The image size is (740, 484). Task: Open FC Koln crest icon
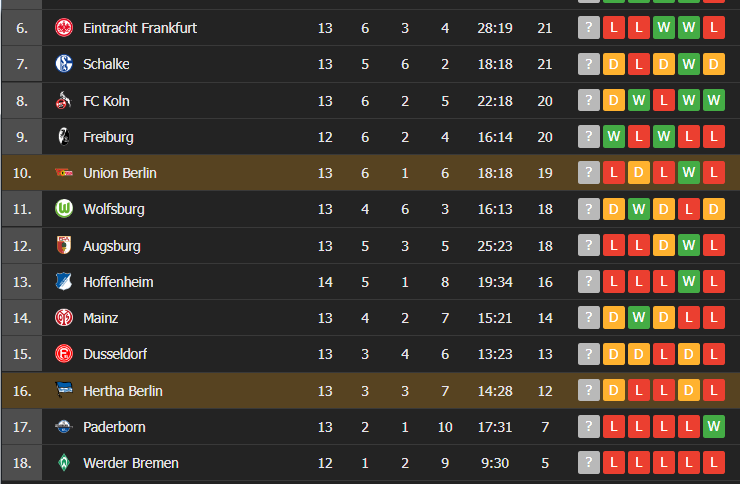pyautogui.click(x=64, y=100)
